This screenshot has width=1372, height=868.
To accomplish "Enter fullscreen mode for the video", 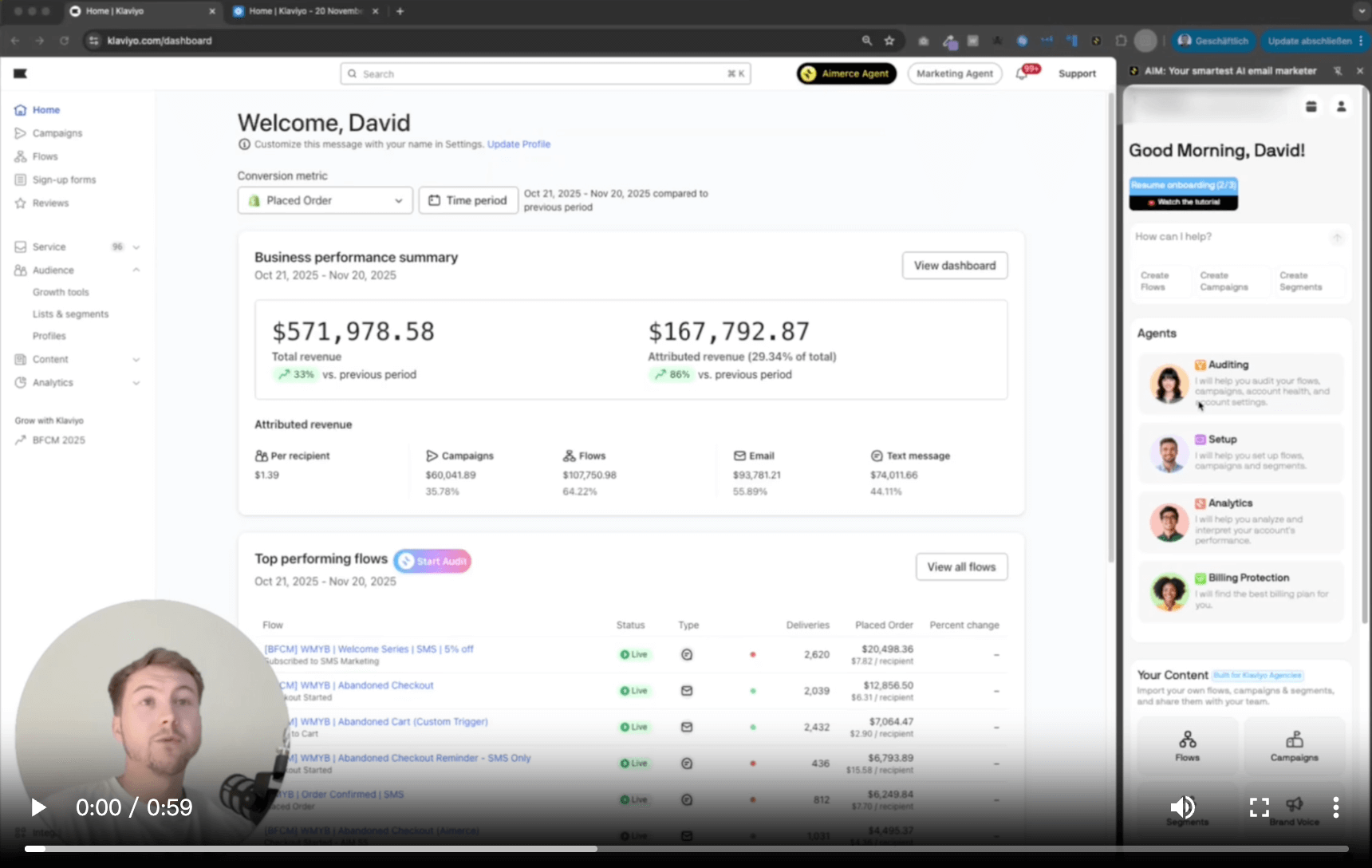I will point(1259,807).
